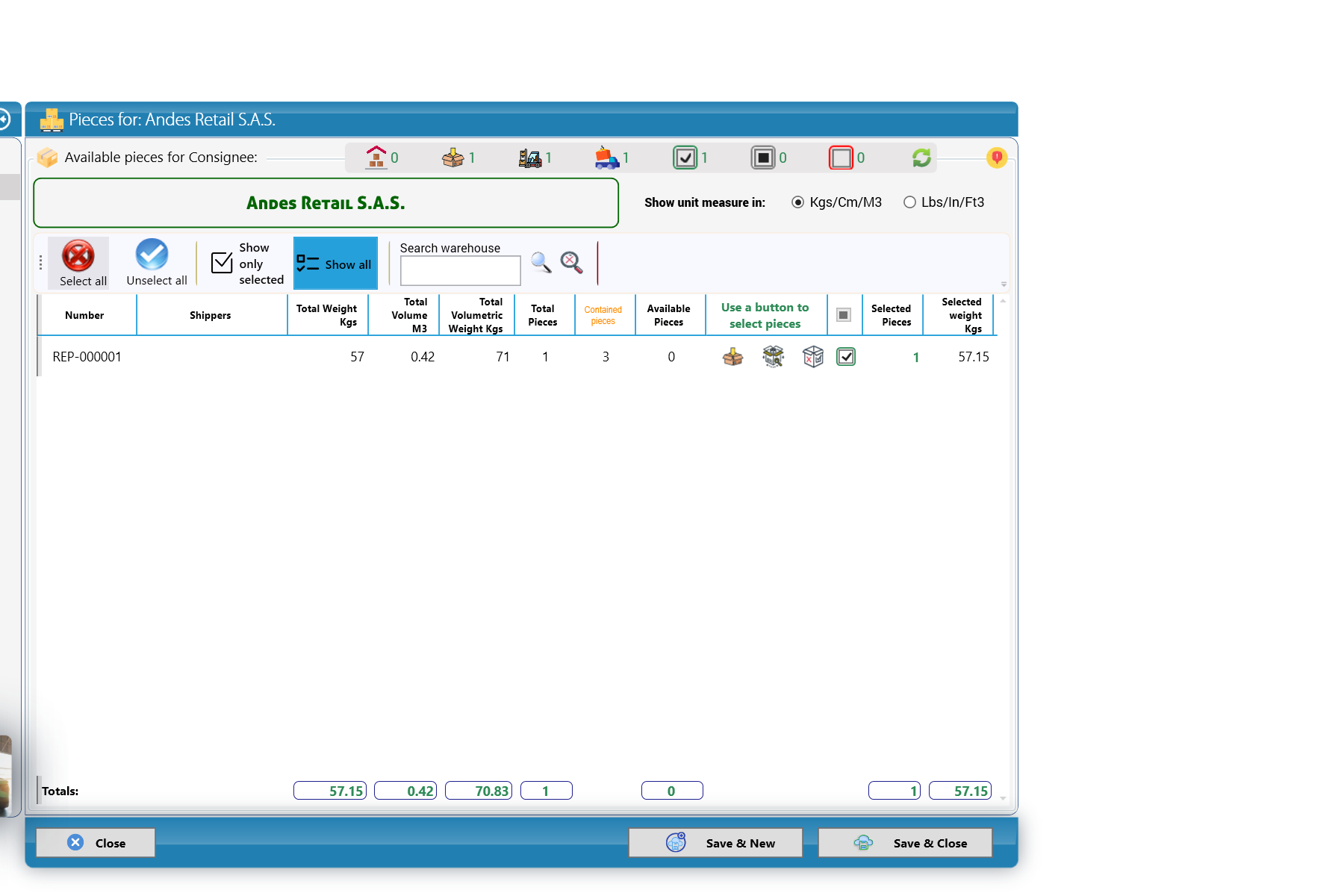Screen dimensions: 1344x896
Task: Focus the Search warehouse input field
Action: pyautogui.click(x=461, y=270)
